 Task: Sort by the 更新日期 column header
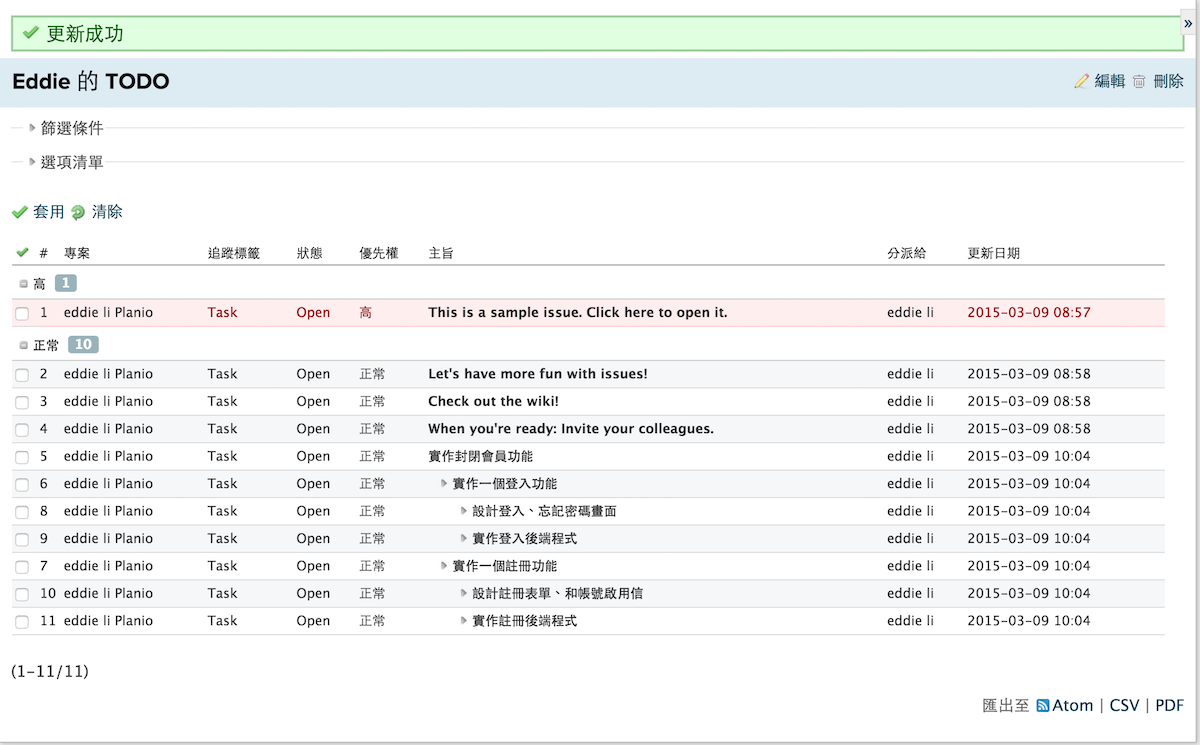tap(994, 253)
